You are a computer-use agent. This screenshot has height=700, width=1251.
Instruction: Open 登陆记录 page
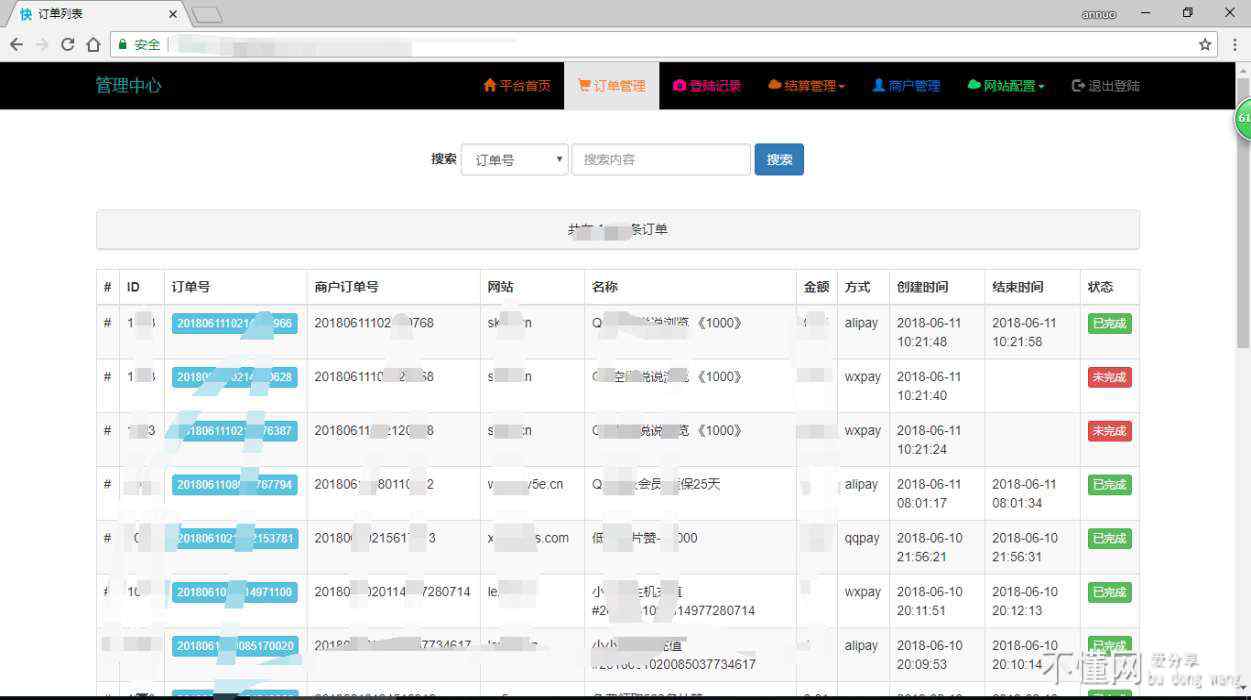[x=707, y=86]
